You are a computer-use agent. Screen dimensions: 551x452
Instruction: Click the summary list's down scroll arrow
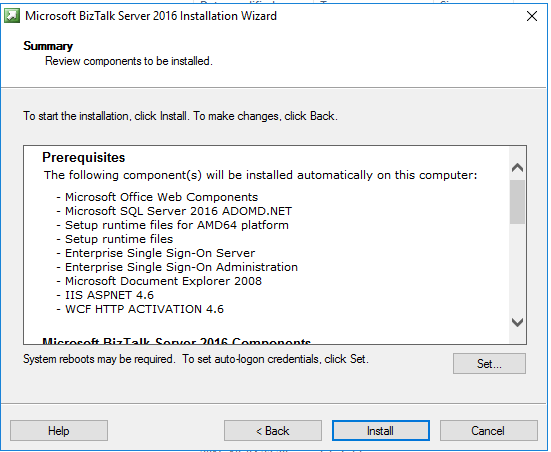coord(517,322)
